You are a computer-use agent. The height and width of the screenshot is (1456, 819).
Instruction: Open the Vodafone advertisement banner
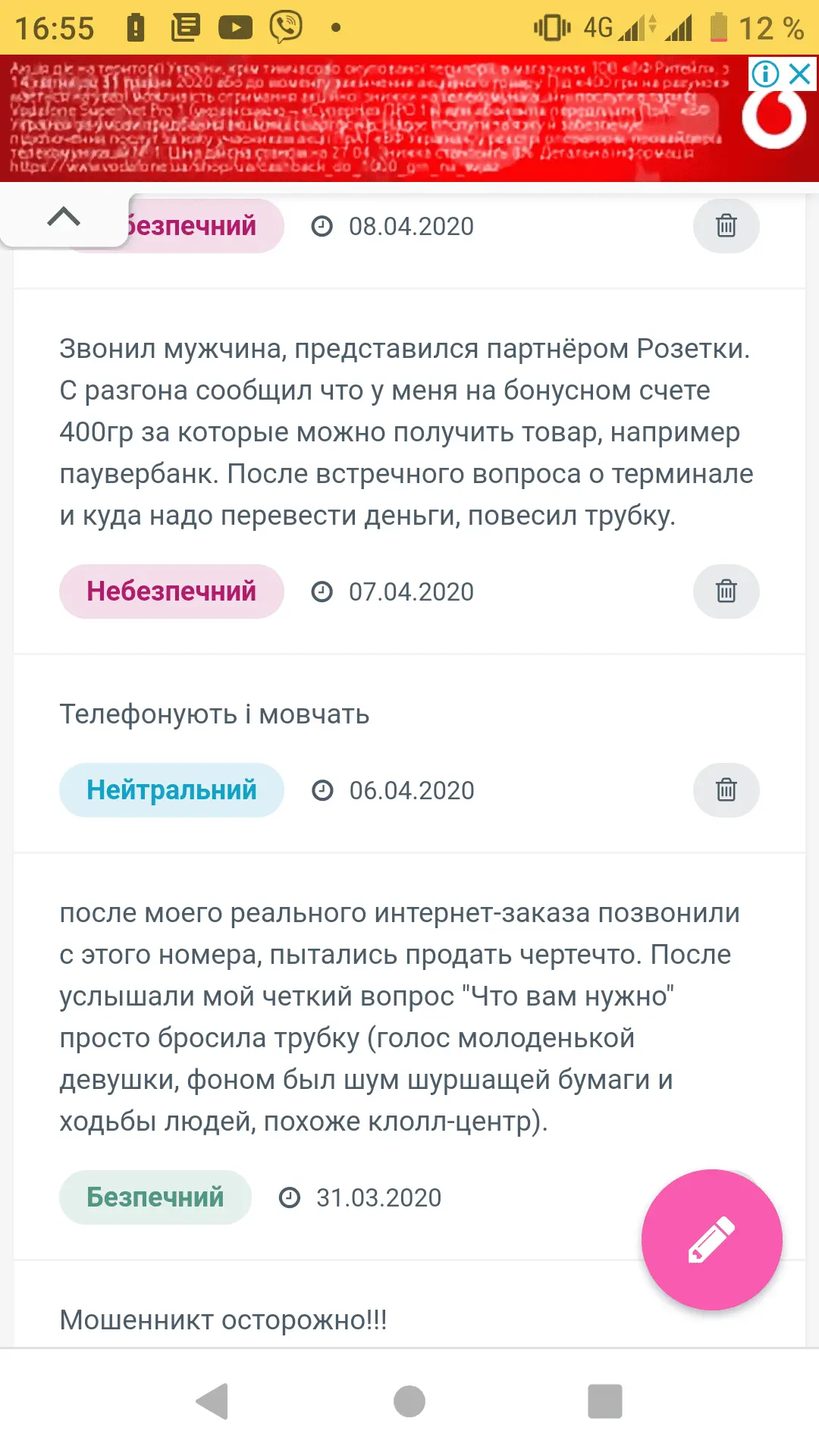[364, 119]
